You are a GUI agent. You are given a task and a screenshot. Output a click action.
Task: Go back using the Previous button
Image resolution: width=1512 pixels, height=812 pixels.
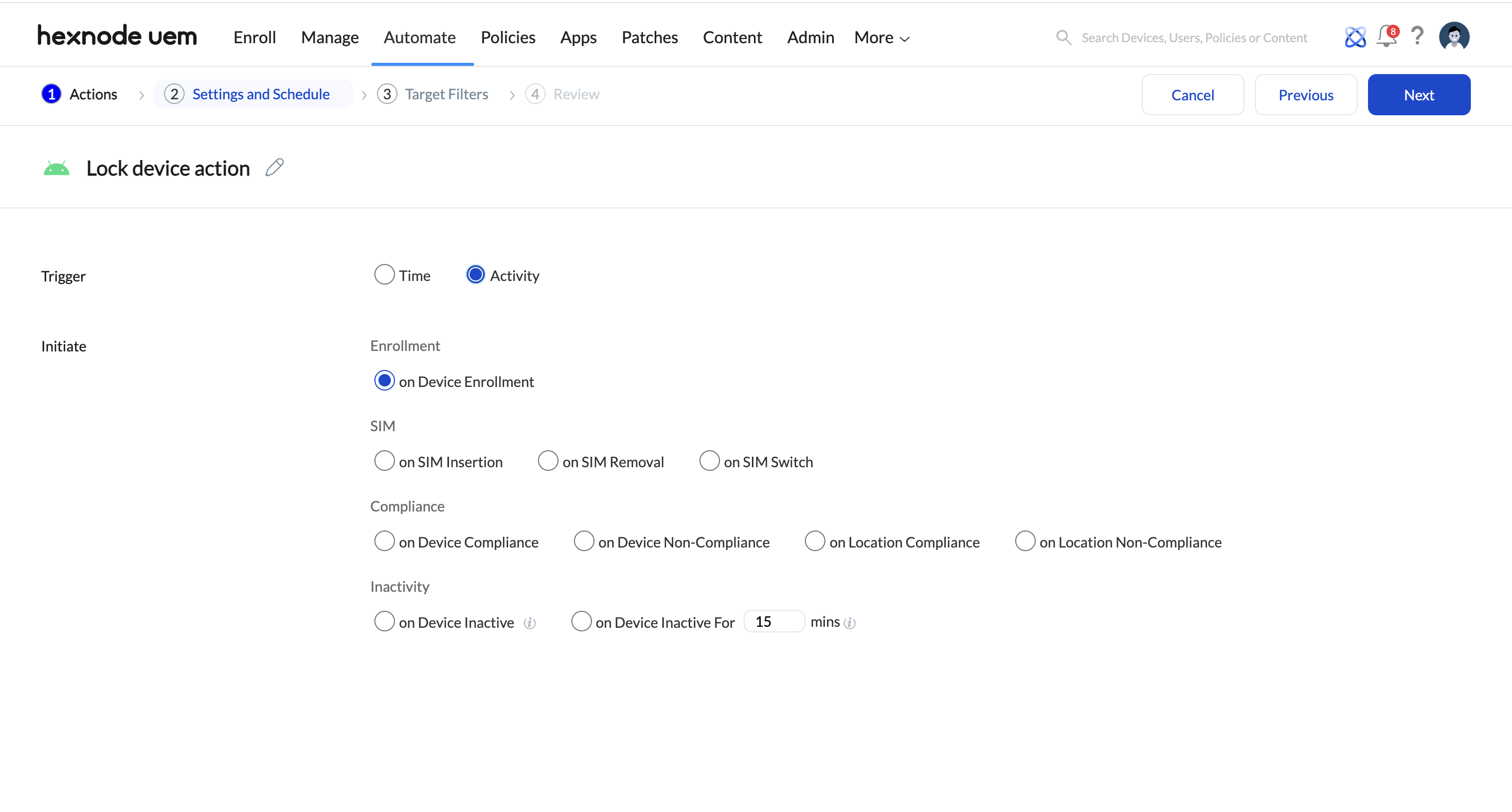tap(1305, 95)
